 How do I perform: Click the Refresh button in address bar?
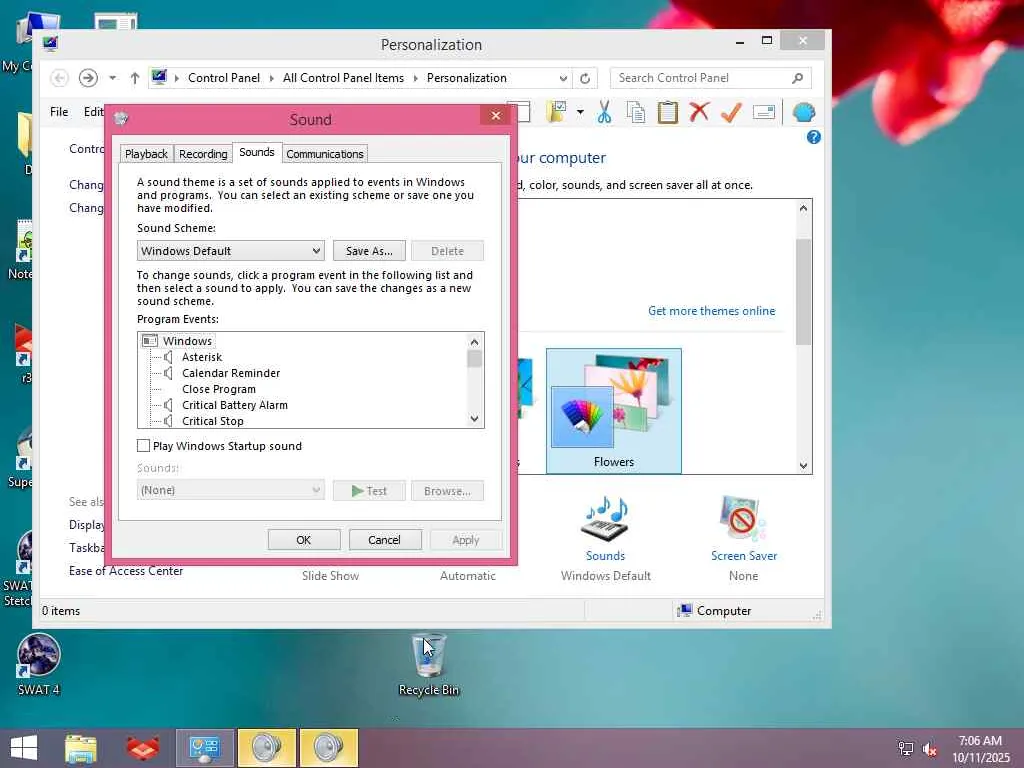click(585, 78)
